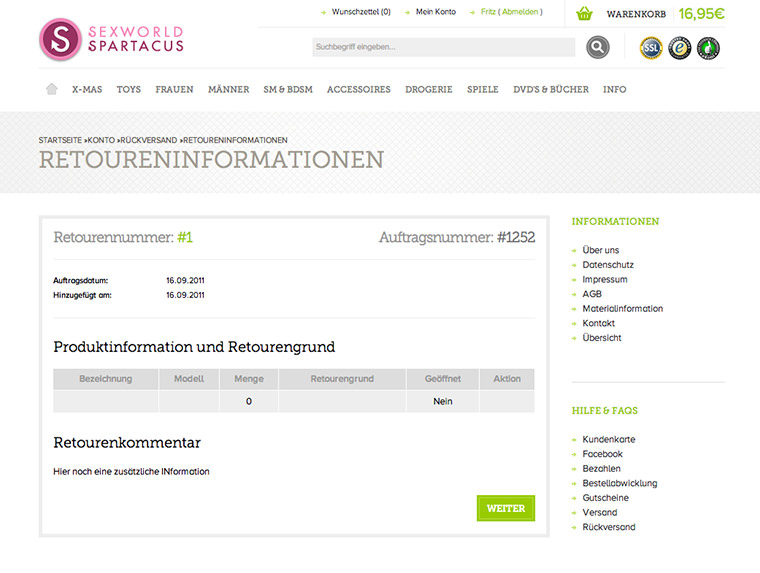The width and height of the screenshot is (760, 573).
Task: Open the SM & BDSM menu
Action: point(288,89)
